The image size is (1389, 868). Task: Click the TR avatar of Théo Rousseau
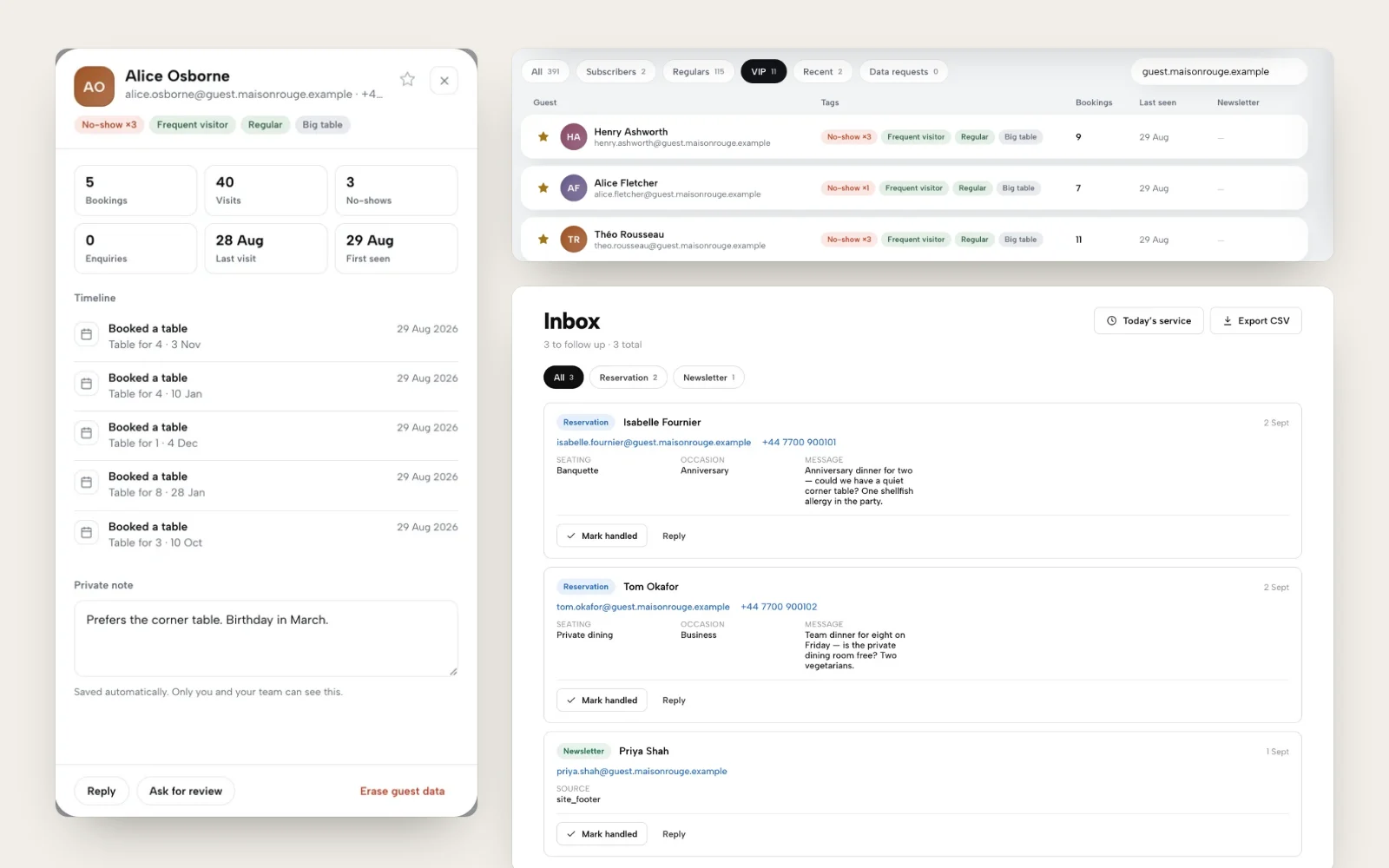[x=574, y=240]
